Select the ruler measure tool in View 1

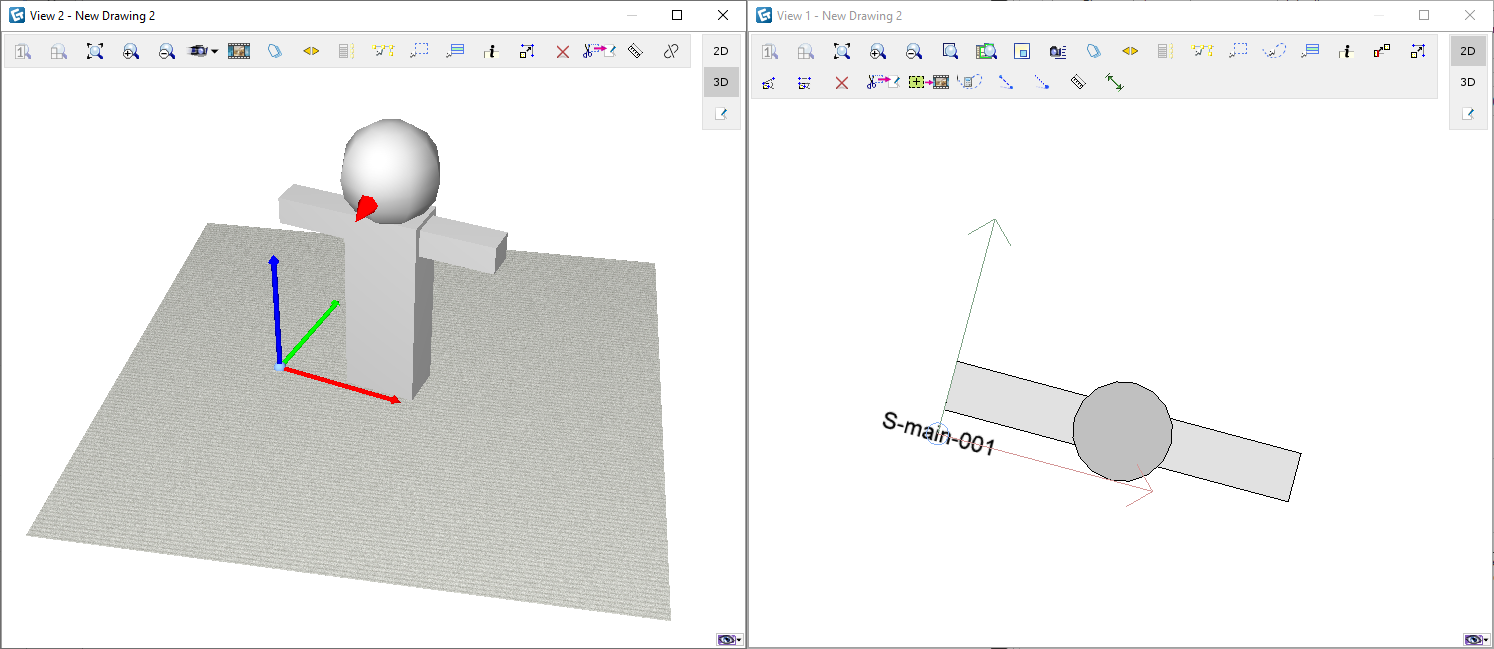click(1078, 83)
